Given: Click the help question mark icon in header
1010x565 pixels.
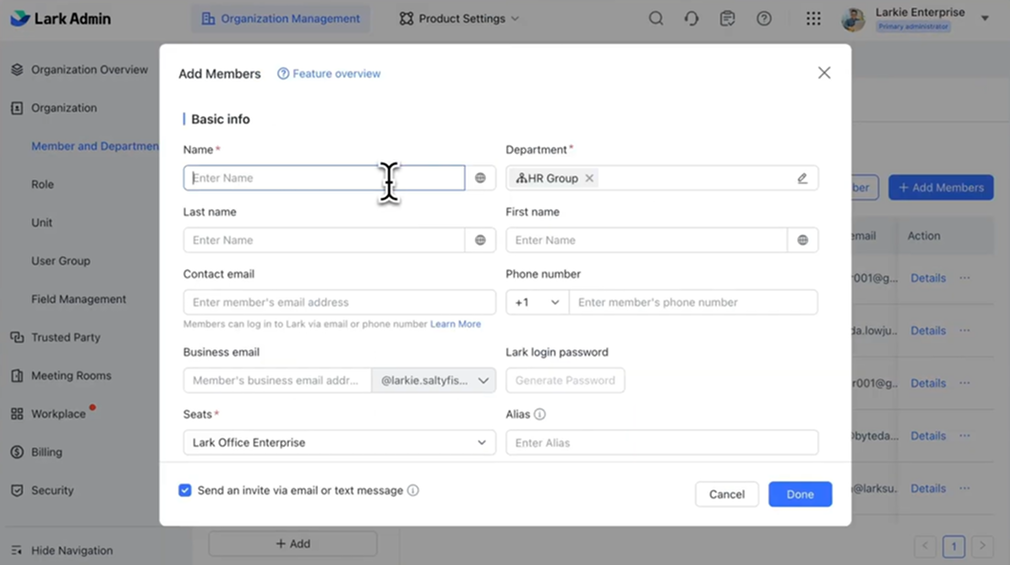Looking at the screenshot, I should 764,18.
